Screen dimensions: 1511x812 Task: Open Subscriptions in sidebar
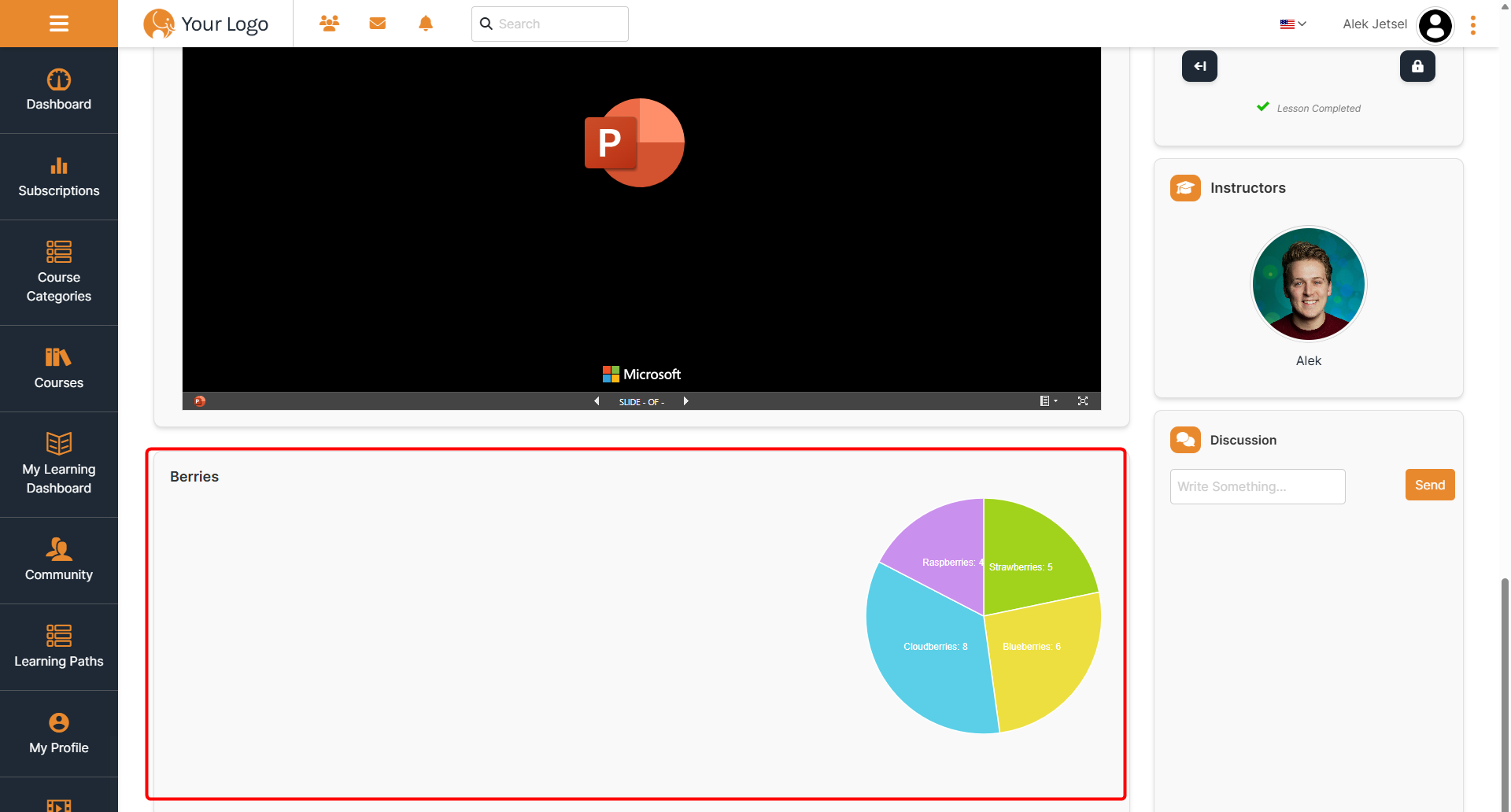[x=59, y=177]
